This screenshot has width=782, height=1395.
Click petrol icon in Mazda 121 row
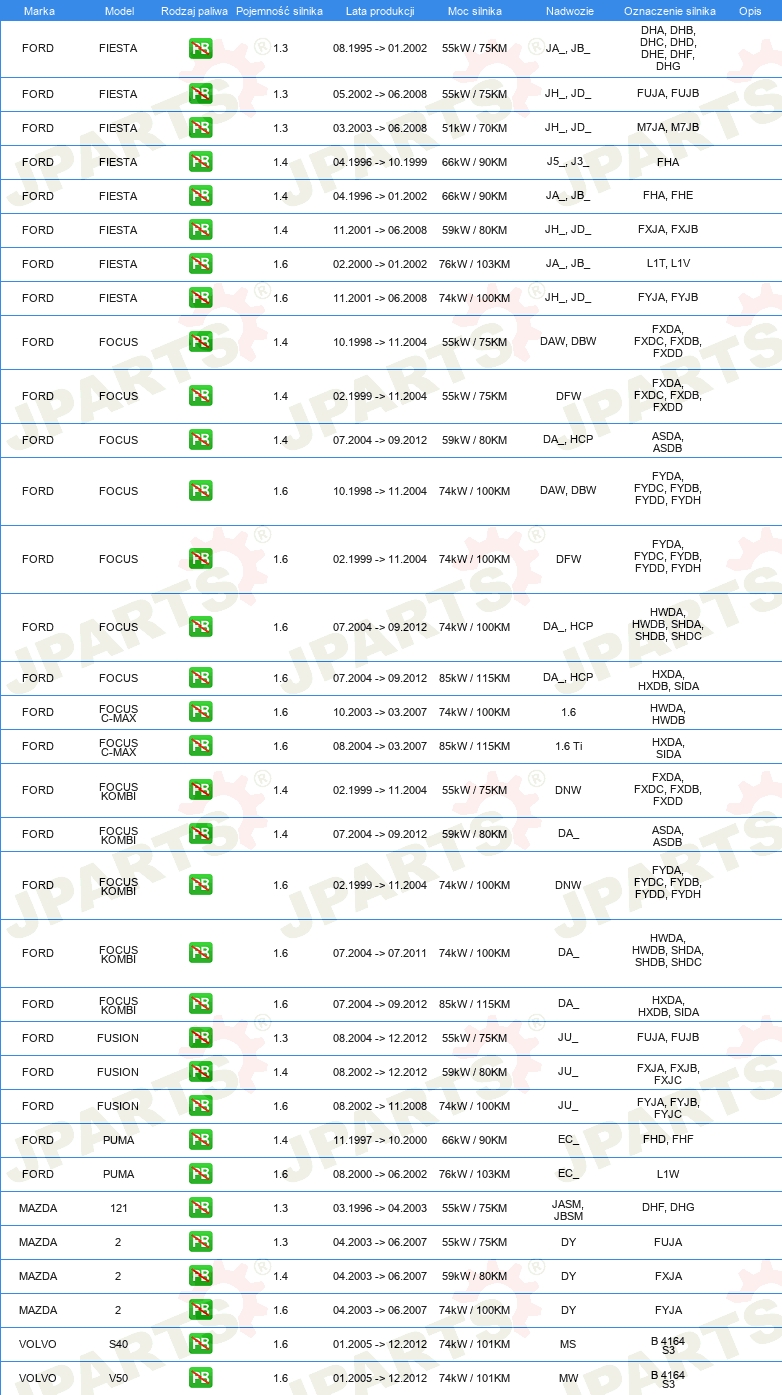tap(201, 1208)
